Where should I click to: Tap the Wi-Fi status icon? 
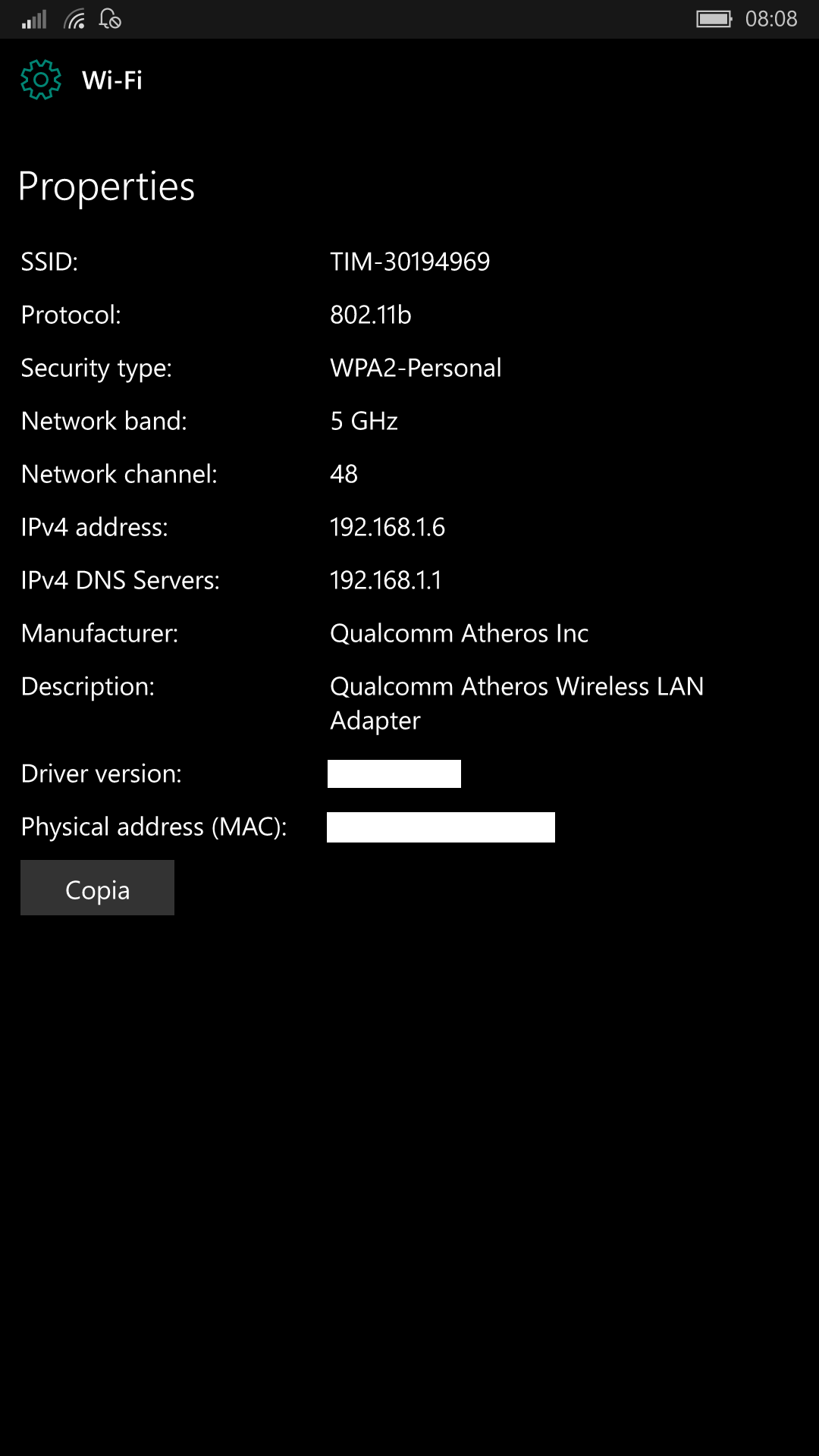pos(74,19)
